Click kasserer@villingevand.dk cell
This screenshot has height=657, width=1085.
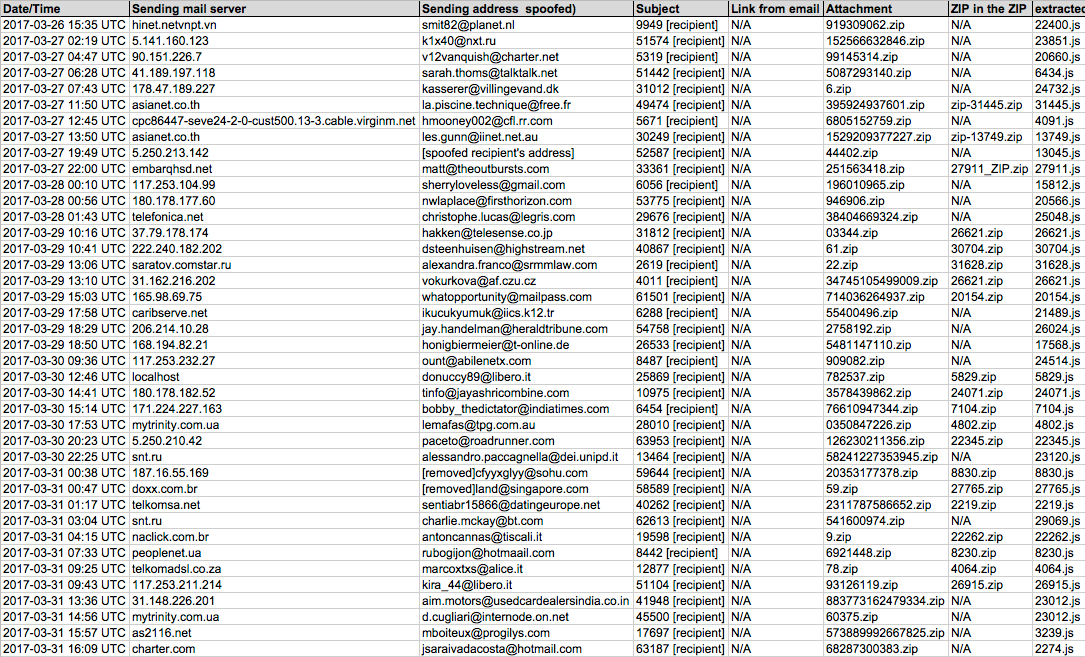tap(526, 89)
